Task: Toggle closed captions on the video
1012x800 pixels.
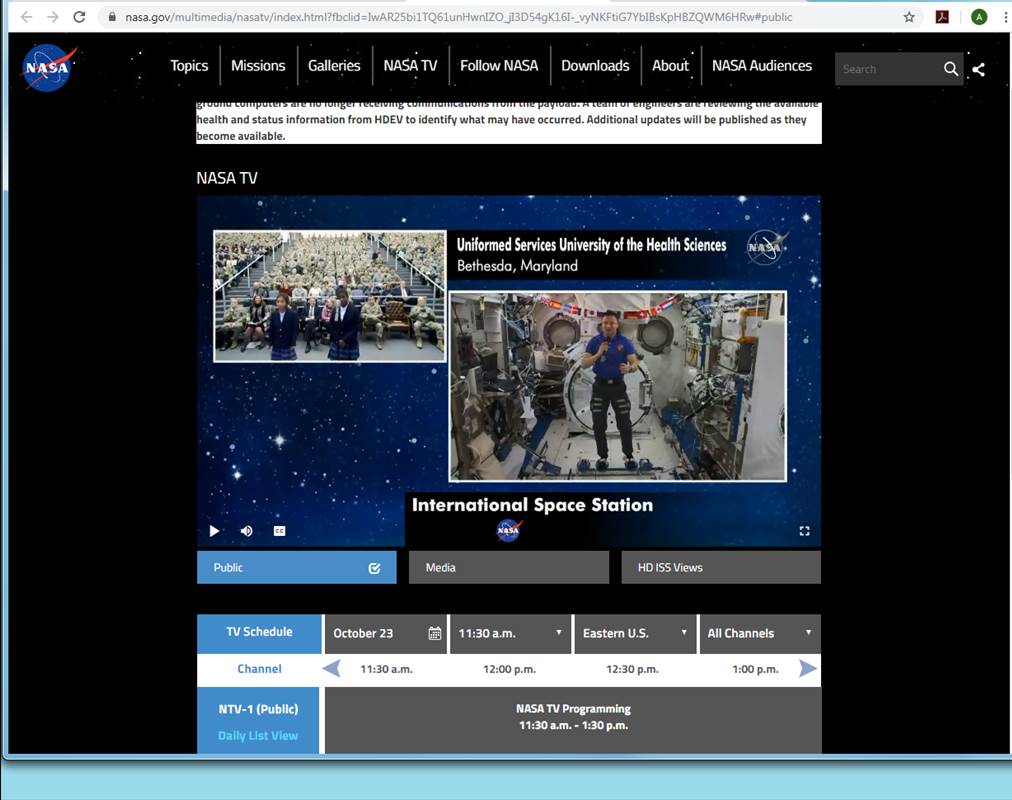Action: tap(279, 531)
